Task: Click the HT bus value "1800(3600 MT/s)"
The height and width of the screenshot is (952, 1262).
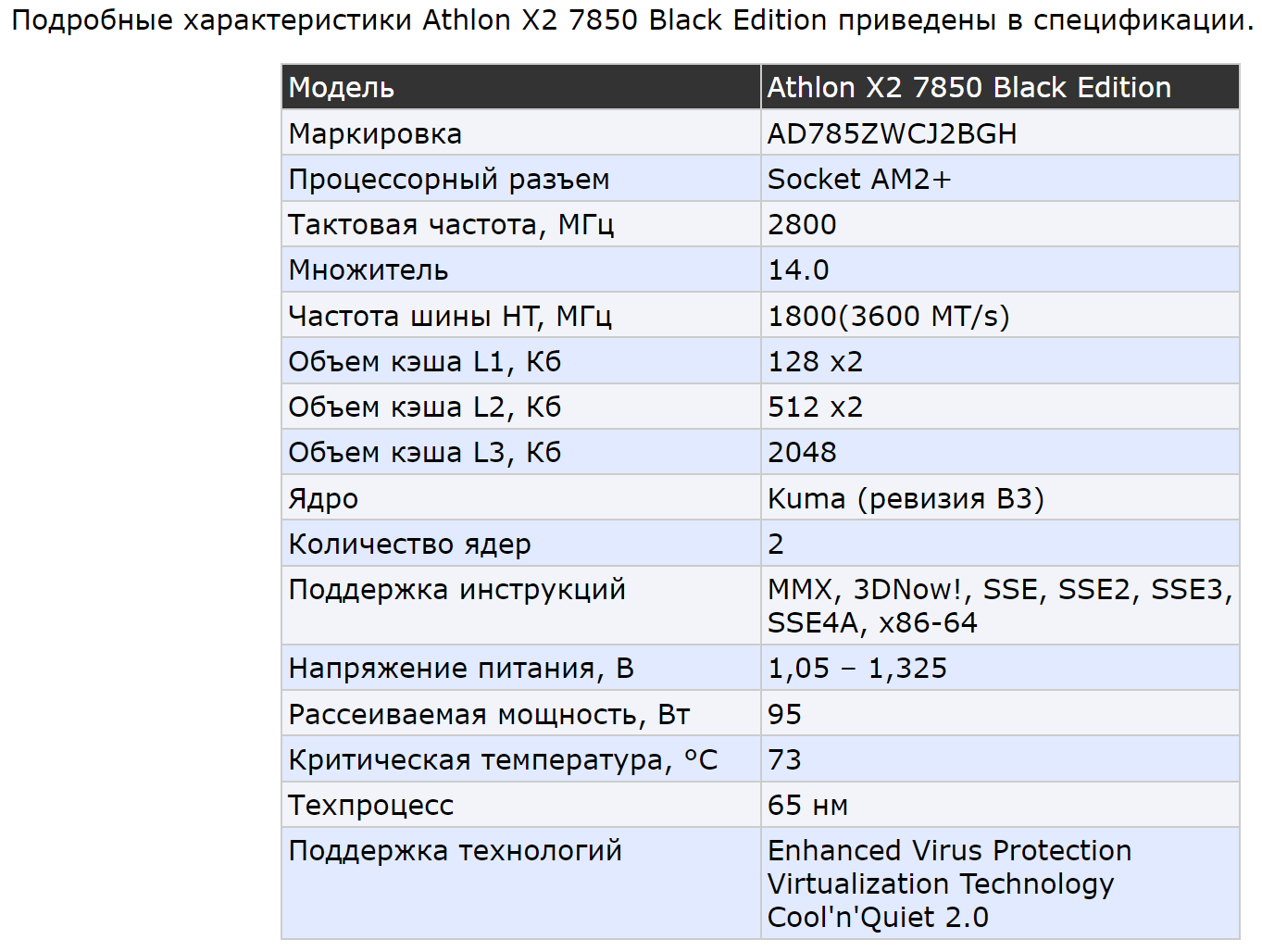Action: coord(888,317)
